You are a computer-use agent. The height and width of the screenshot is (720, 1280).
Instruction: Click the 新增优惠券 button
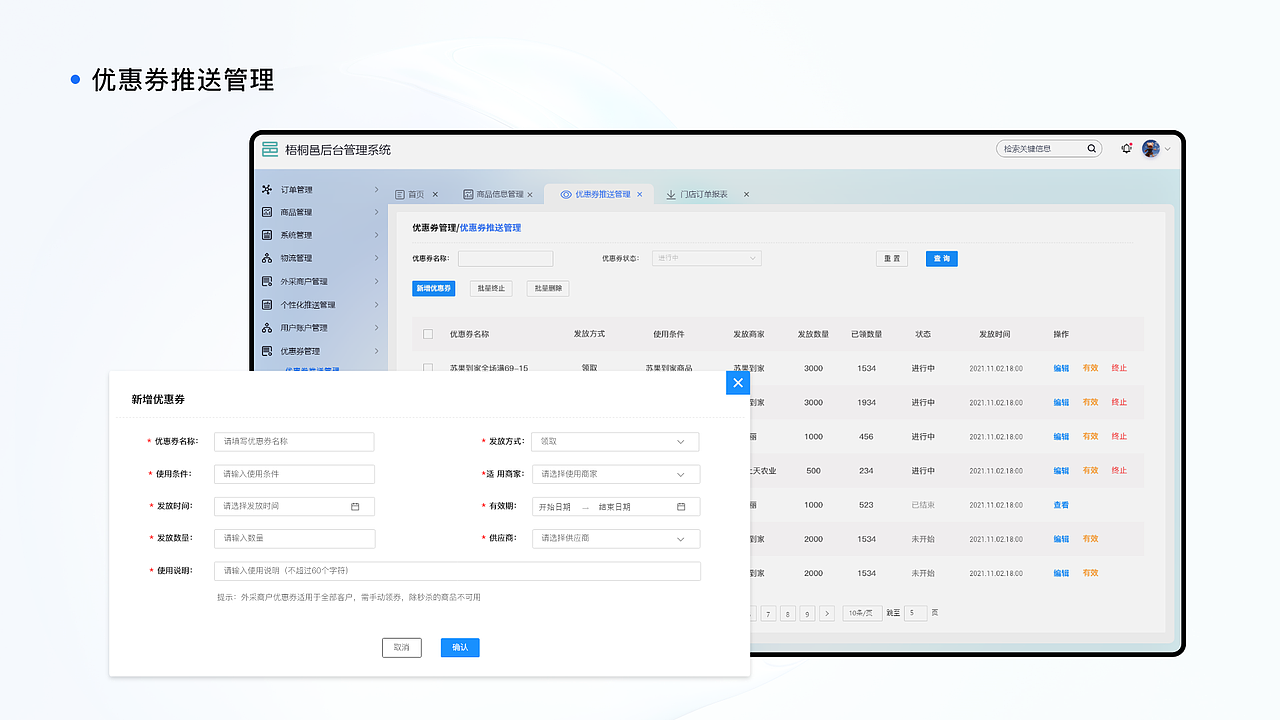pyautogui.click(x=434, y=288)
